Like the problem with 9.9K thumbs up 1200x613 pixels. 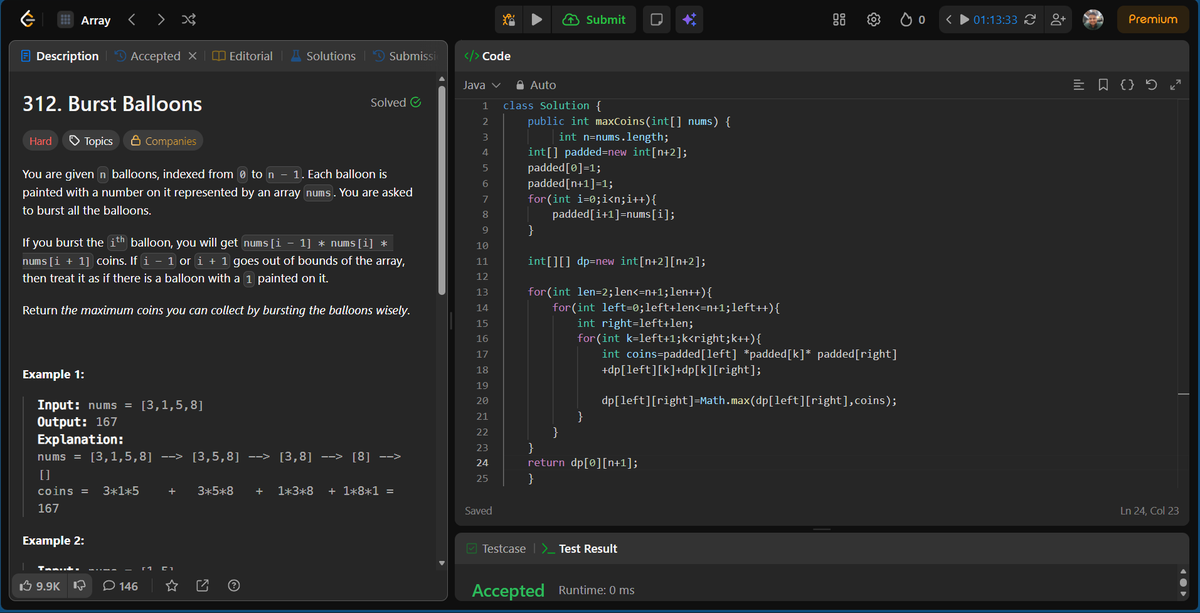[40, 586]
